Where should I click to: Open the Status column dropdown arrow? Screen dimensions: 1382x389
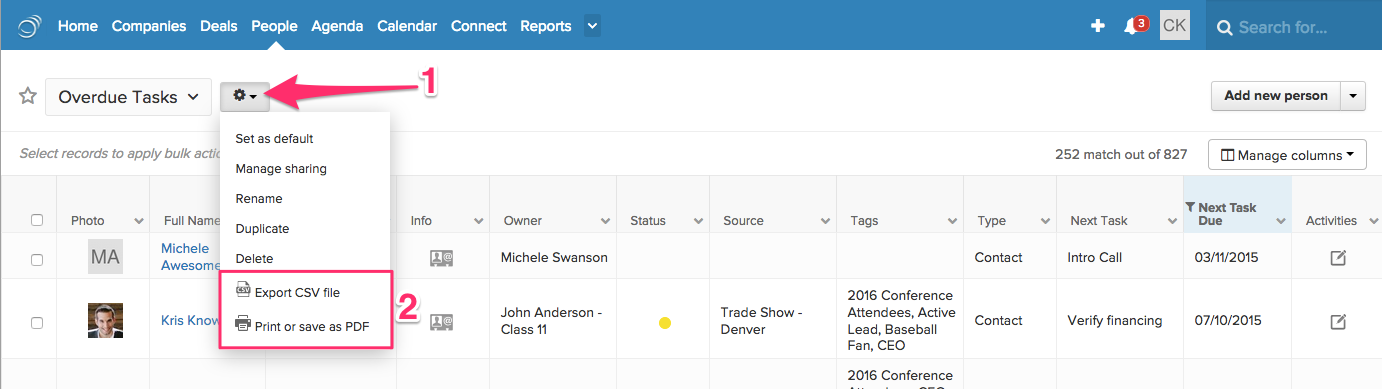pos(698,221)
